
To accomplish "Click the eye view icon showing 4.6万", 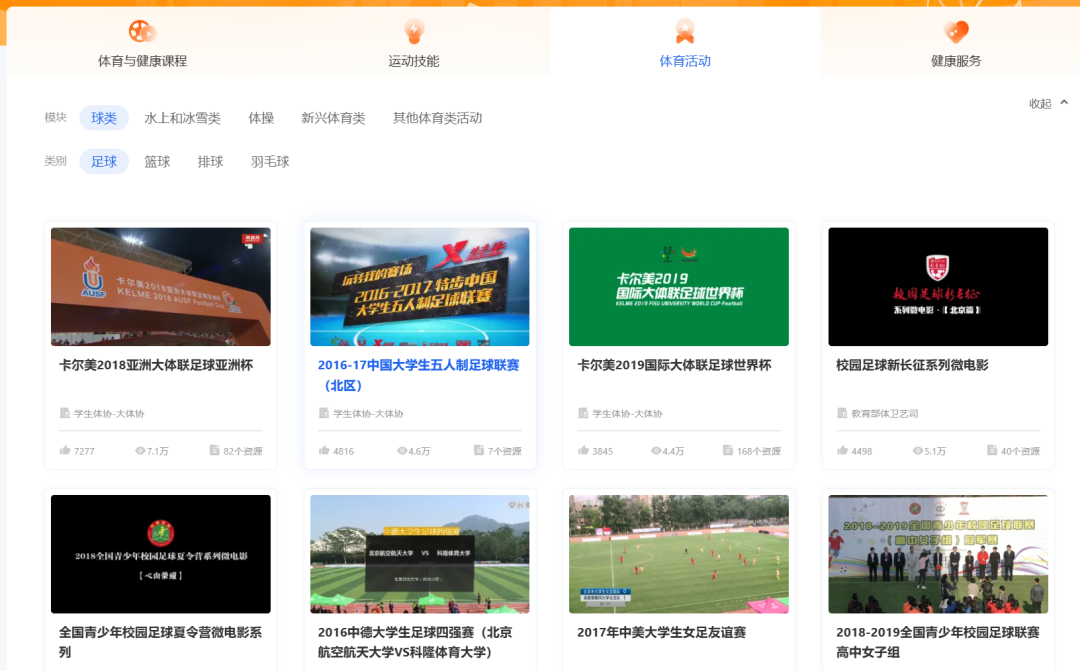I will (x=402, y=451).
